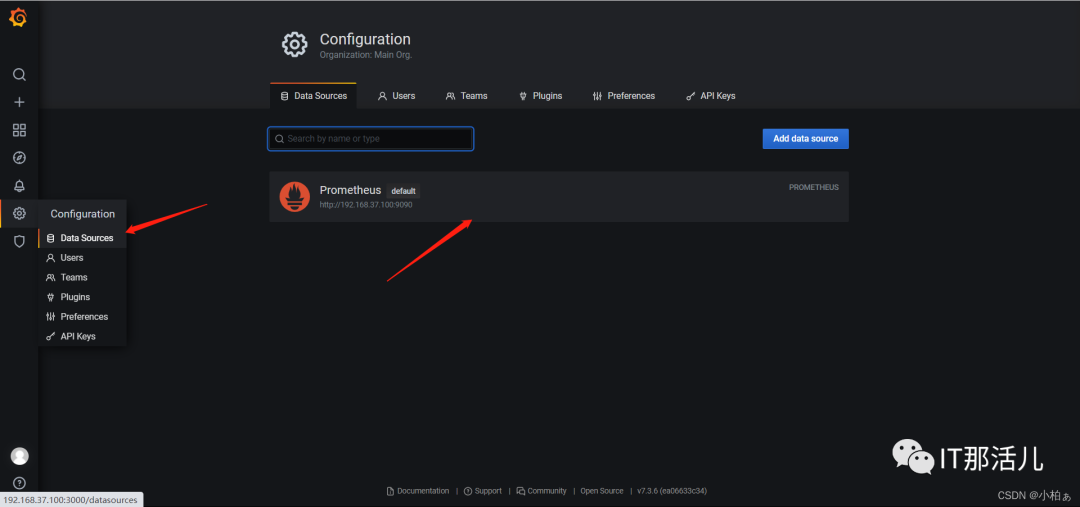Click the Configuration flyout header
The image size is (1080, 507).
(x=83, y=214)
